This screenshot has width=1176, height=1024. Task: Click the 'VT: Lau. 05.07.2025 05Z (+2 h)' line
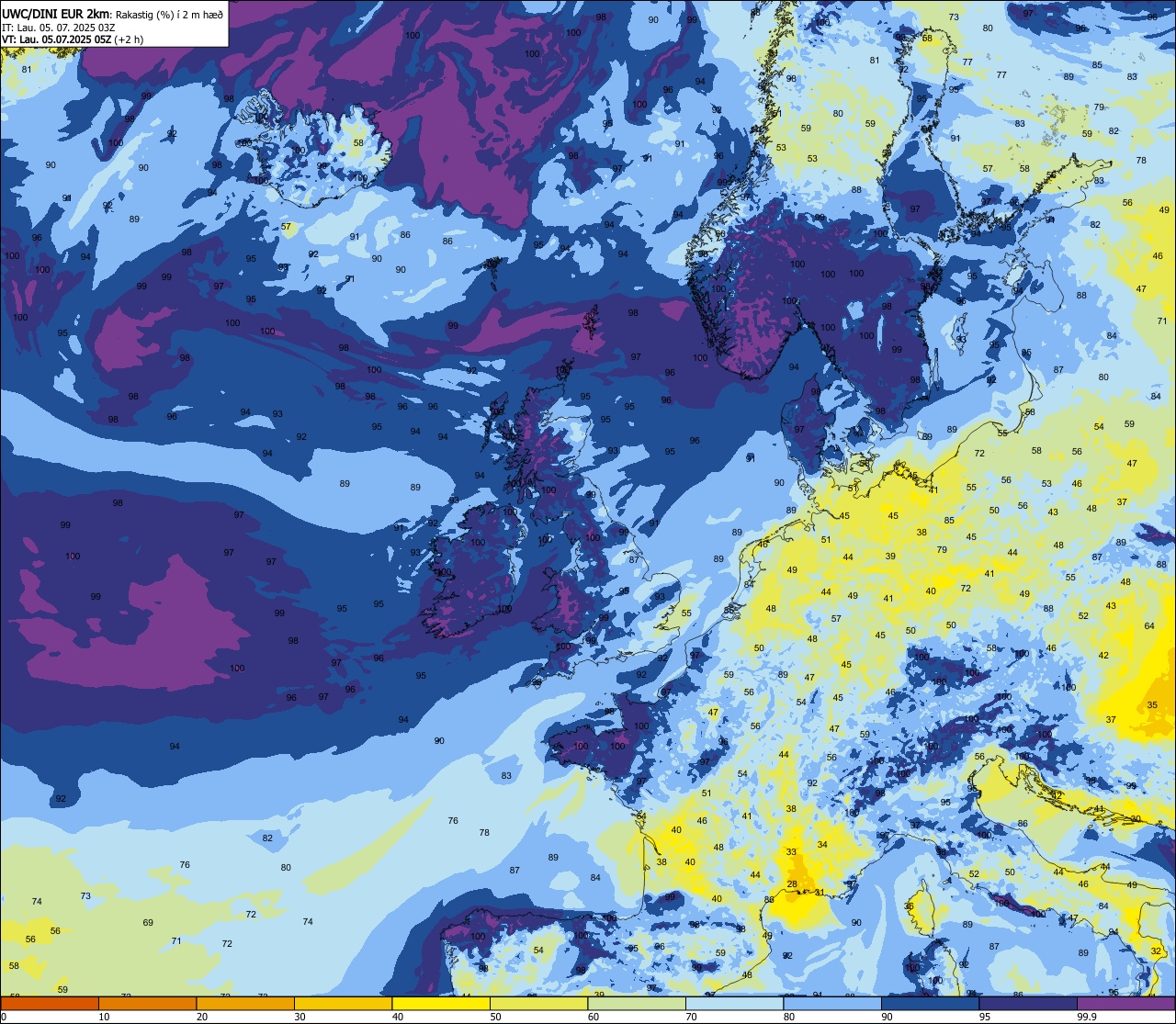tap(73, 39)
